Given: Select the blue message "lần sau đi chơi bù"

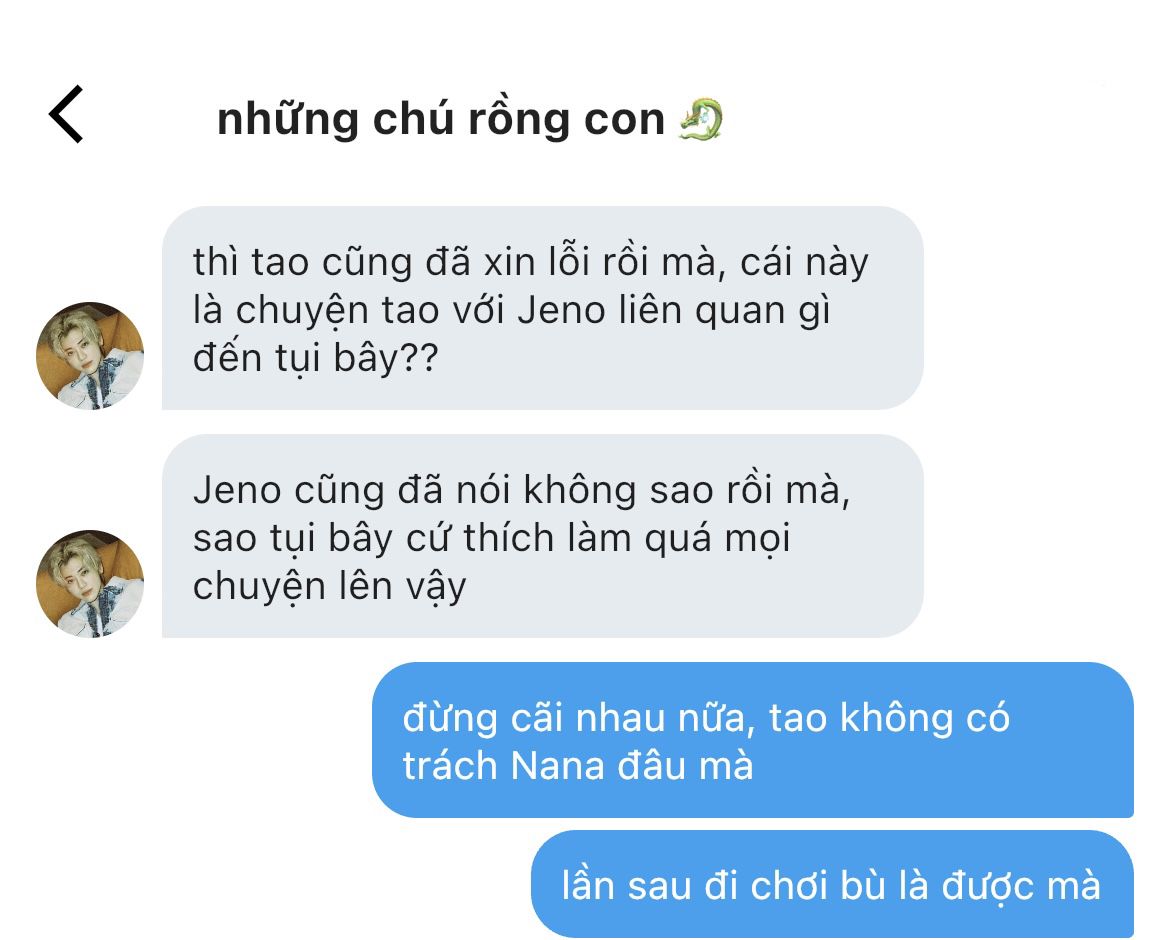Looking at the screenshot, I should pyautogui.click(x=833, y=885).
